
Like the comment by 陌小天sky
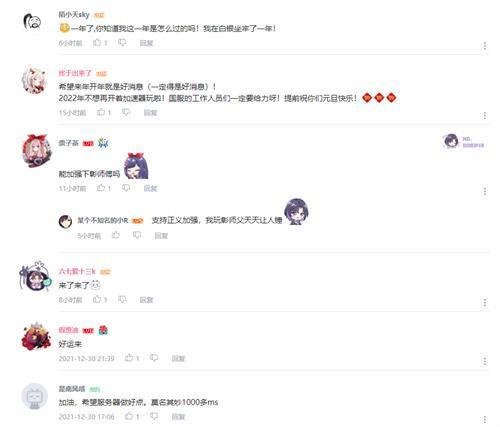[97, 43]
